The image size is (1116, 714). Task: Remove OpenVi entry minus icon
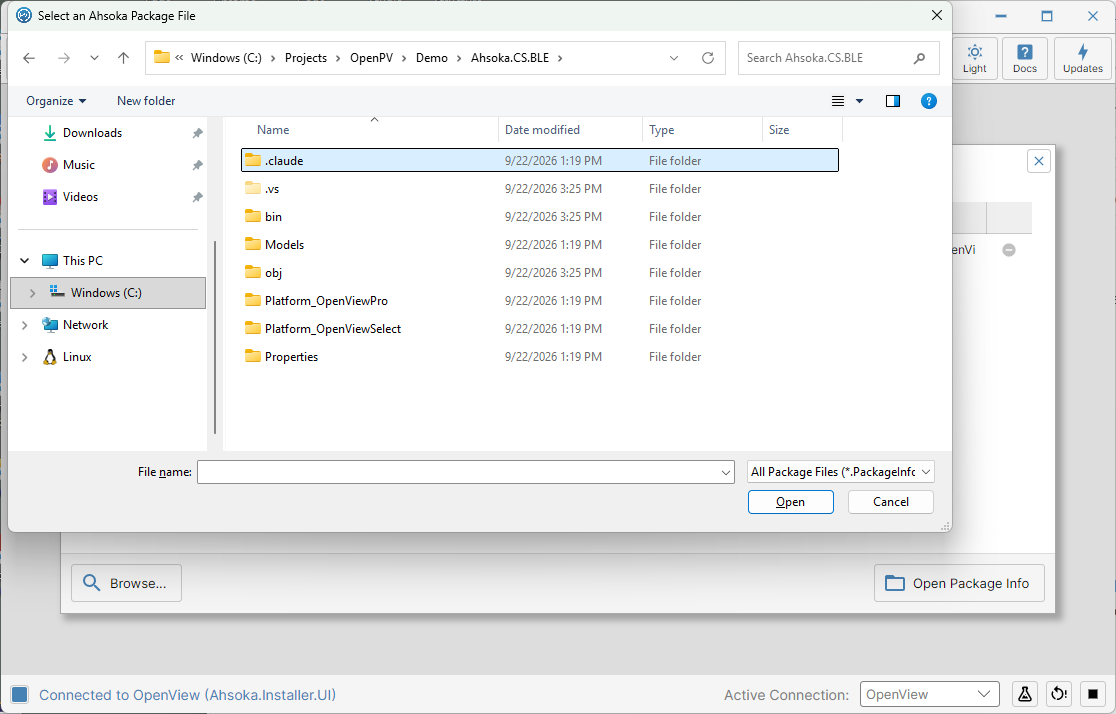coord(1009,250)
